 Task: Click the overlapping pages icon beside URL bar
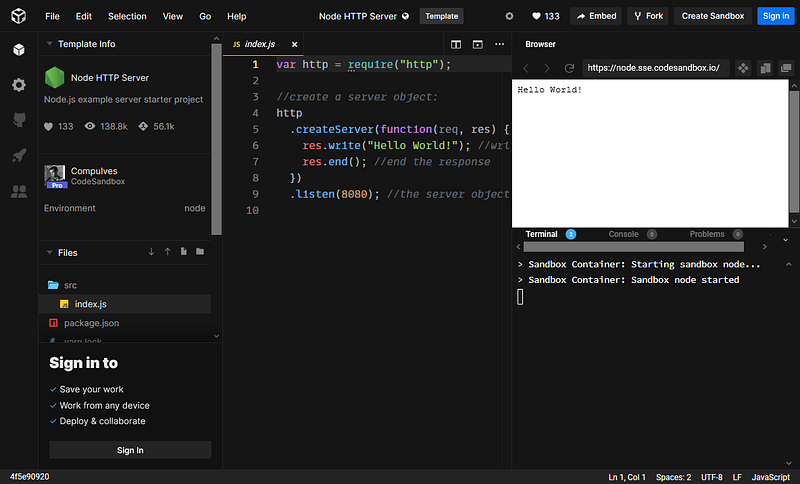pos(765,68)
